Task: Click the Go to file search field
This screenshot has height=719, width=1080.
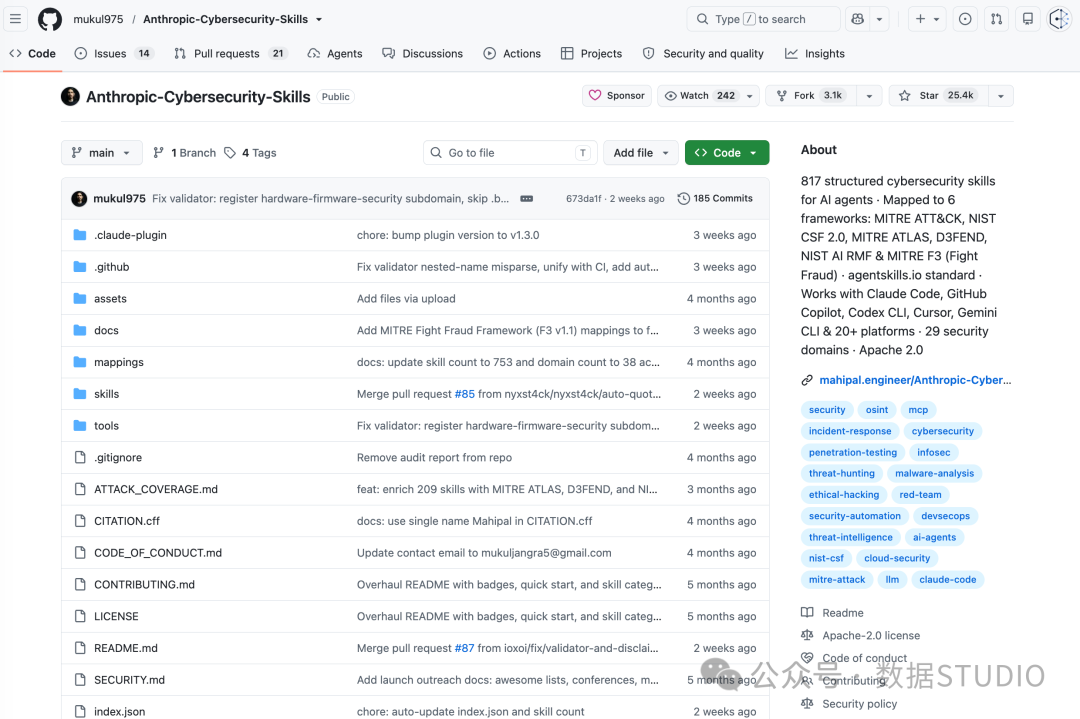Action: [510, 153]
